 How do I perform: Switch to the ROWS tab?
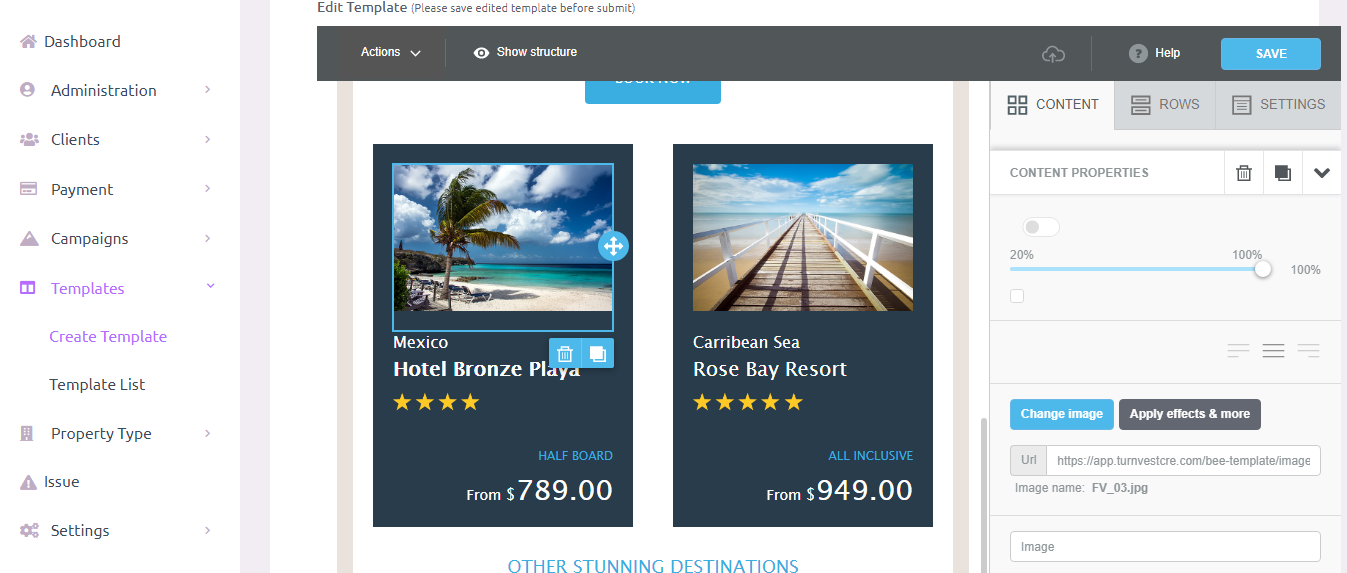pos(1165,104)
